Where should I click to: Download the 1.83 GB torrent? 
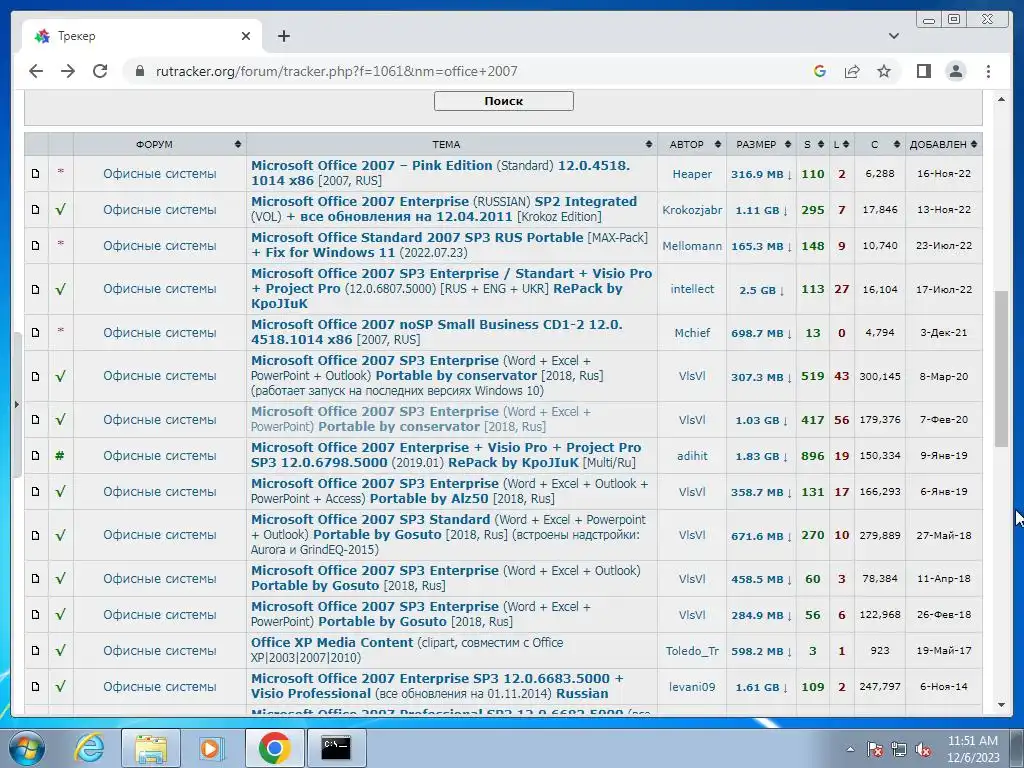tap(761, 456)
